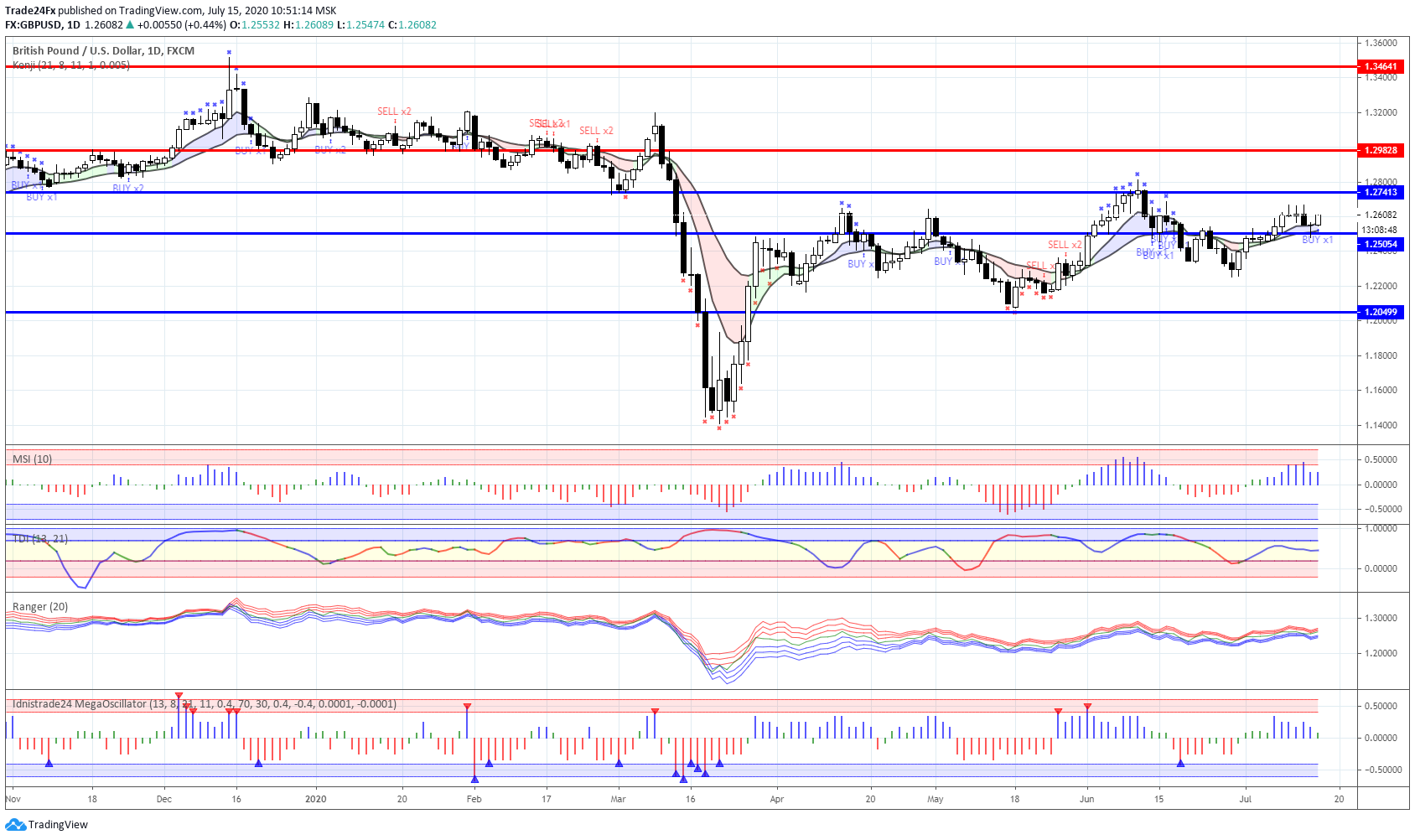Click the British Pound / U.S. Dollar chart title

(103, 51)
